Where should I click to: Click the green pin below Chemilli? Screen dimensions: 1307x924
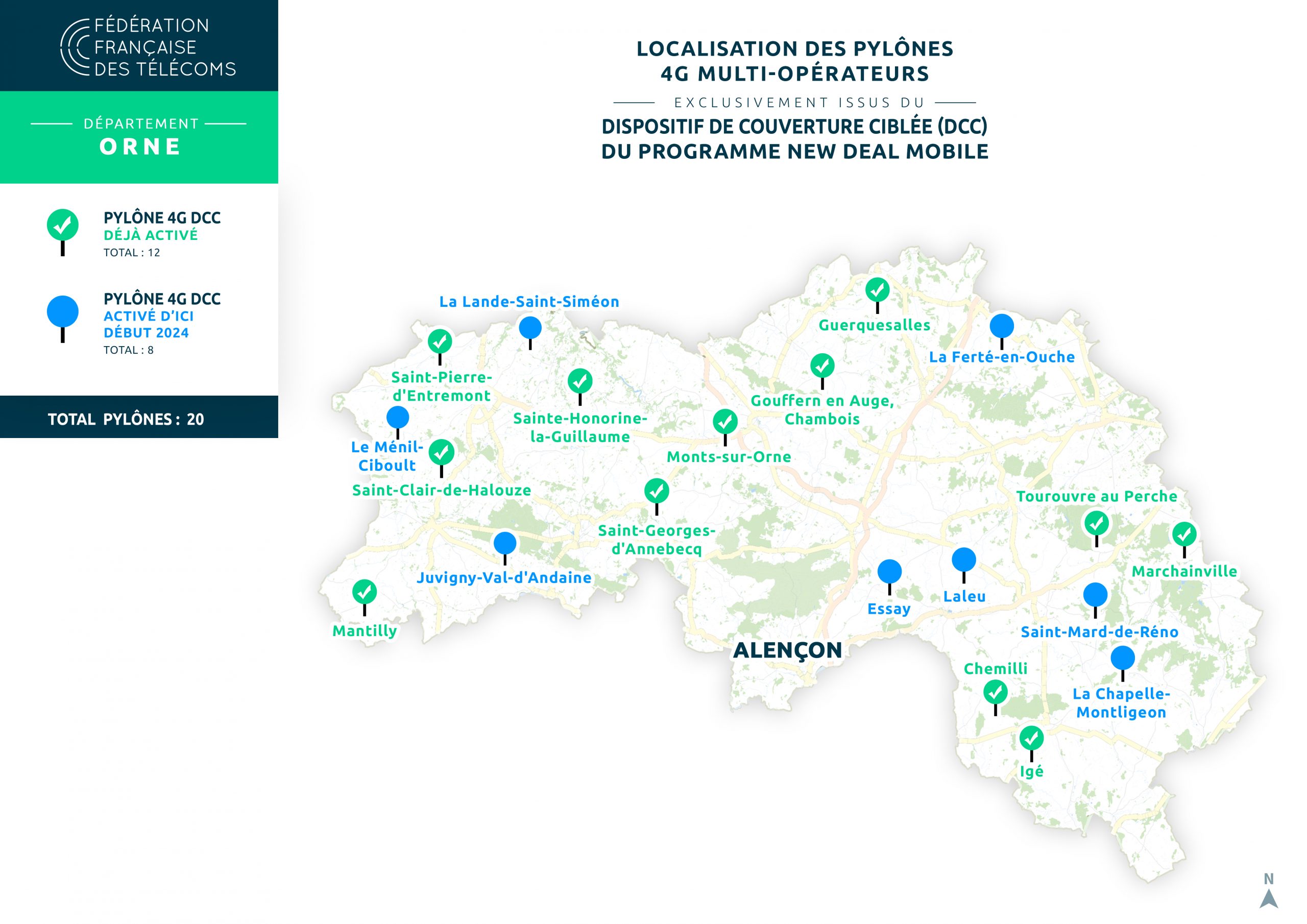click(x=995, y=697)
